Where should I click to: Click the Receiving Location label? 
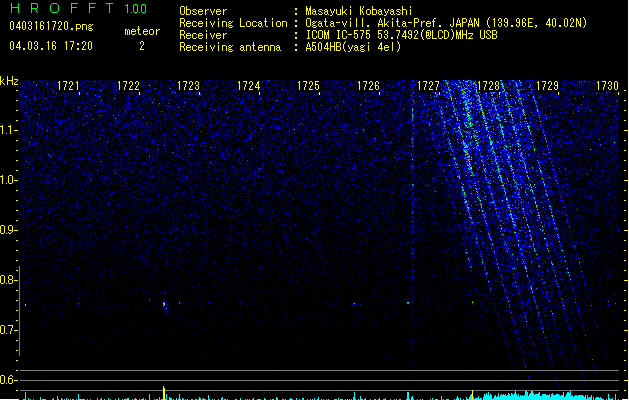(233, 23)
